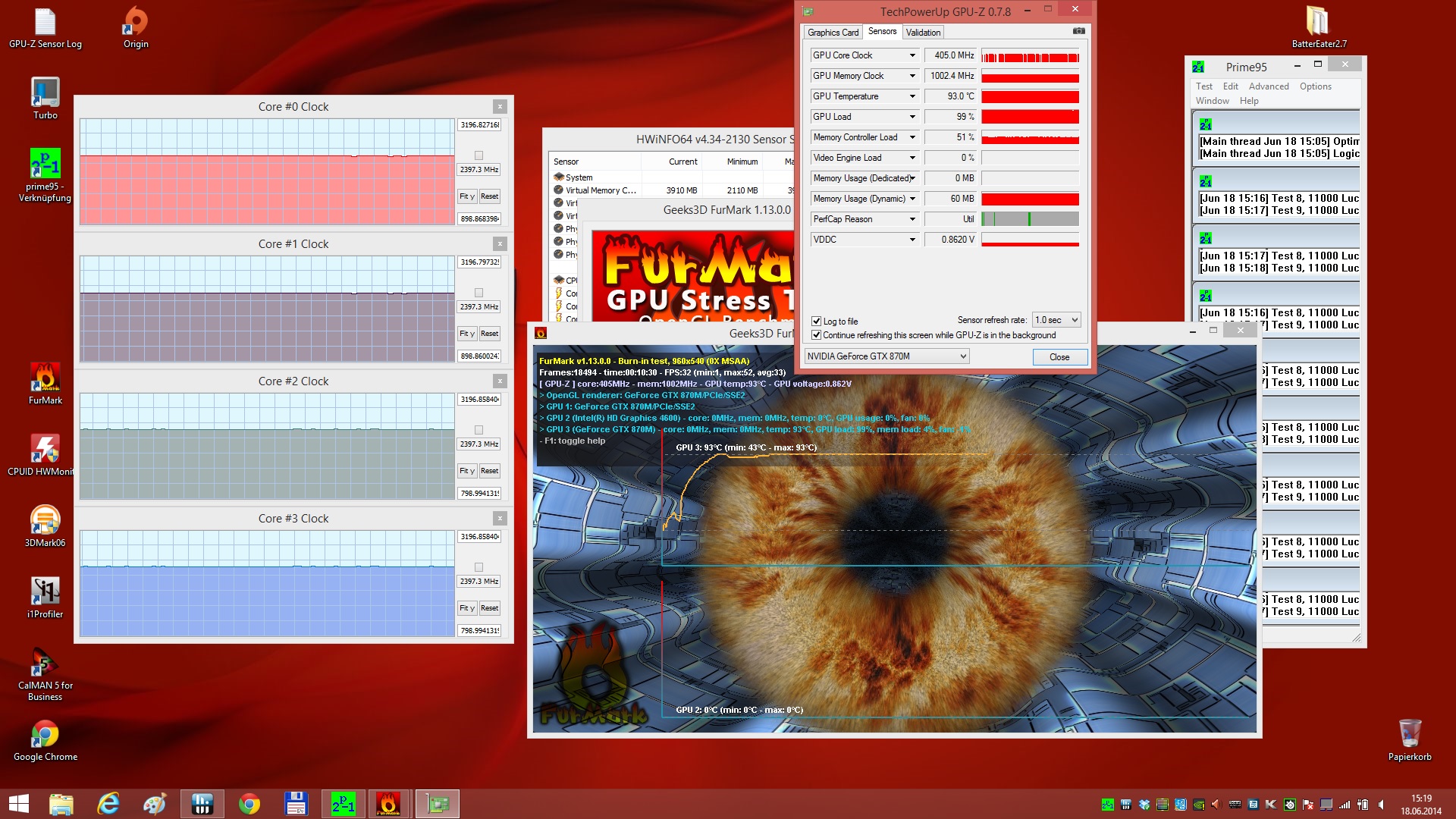Open Google Chrome desktop shortcut
The width and height of the screenshot is (1456, 819).
(x=45, y=741)
